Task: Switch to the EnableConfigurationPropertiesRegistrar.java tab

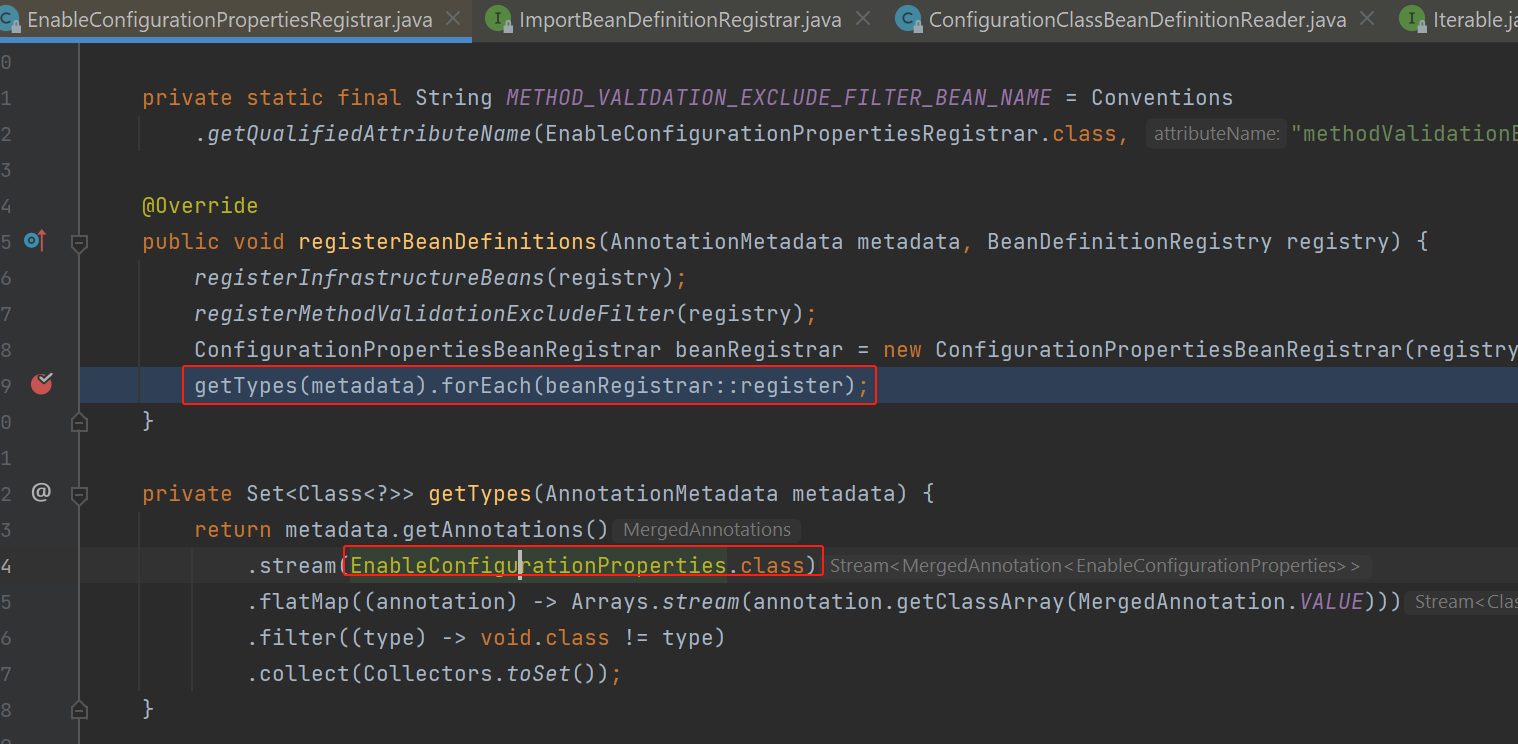Action: click(229, 20)
